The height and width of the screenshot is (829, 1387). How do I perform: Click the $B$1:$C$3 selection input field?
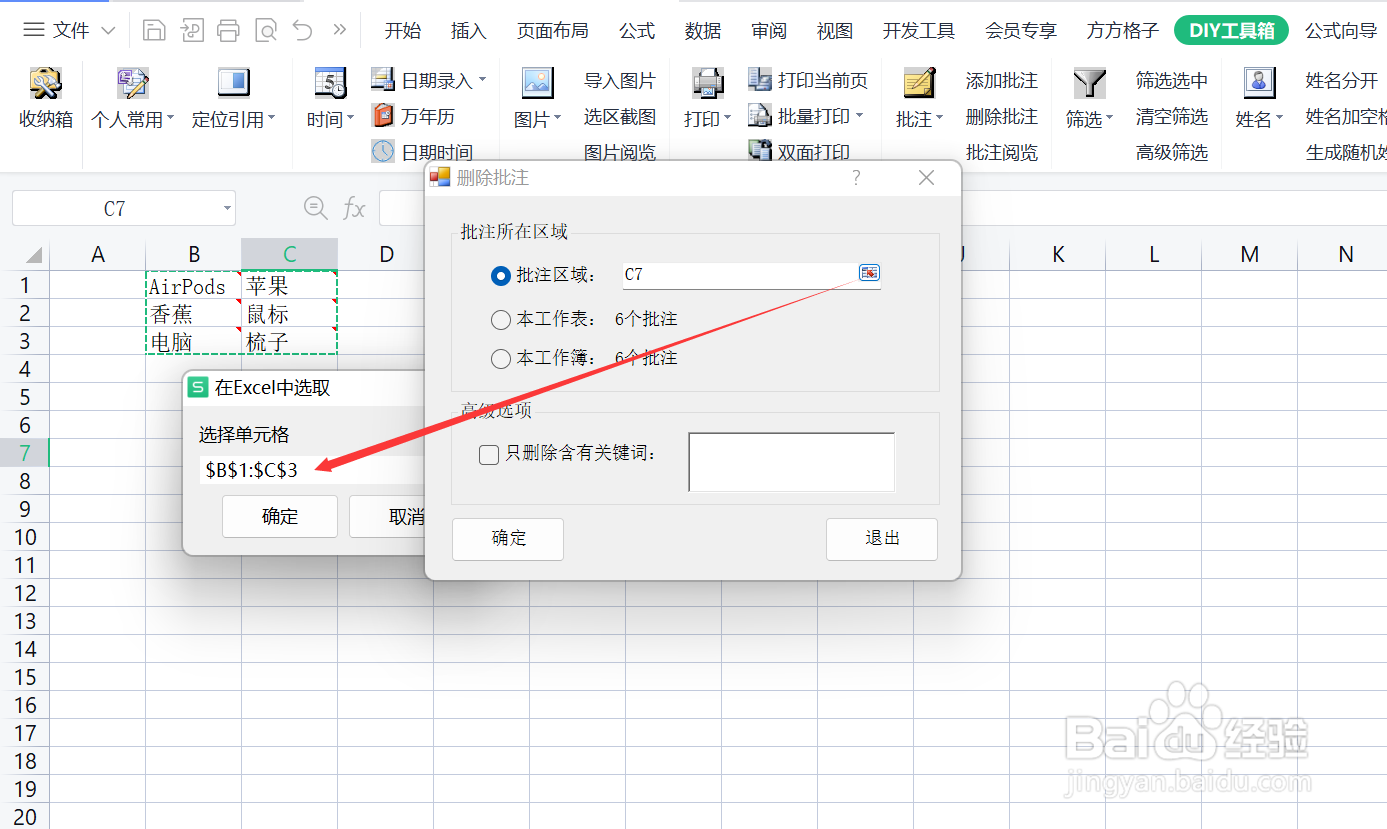tap(312, 469)
